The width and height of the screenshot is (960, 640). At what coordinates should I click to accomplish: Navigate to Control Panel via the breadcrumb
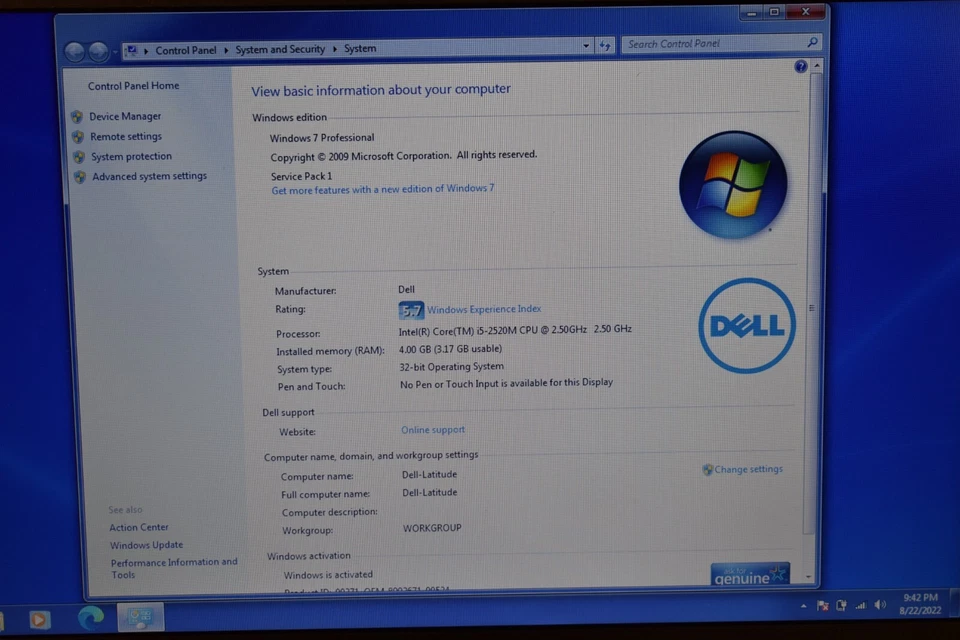pos(185,48)
